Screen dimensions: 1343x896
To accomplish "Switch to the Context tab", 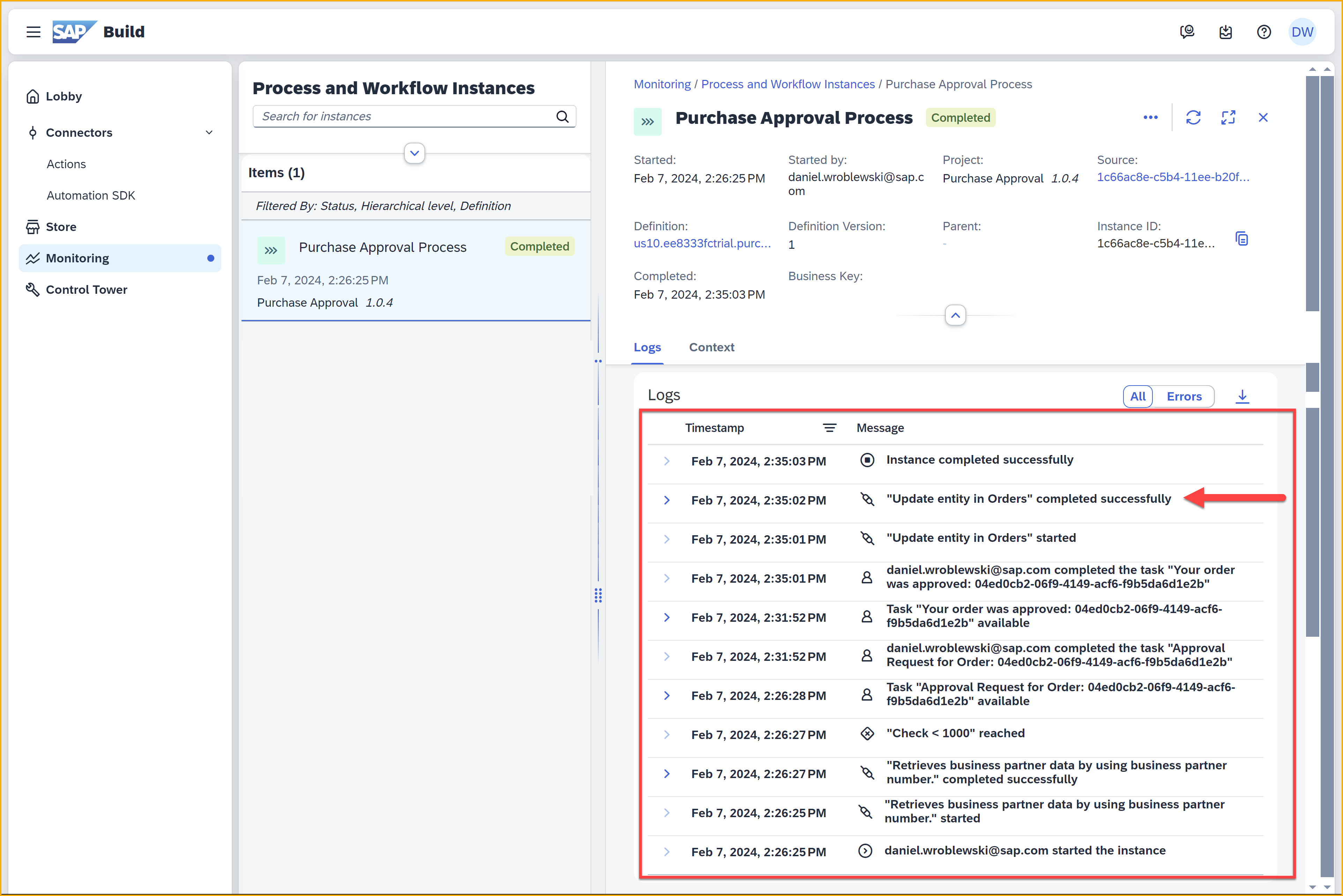I will (x=712, y=348).
